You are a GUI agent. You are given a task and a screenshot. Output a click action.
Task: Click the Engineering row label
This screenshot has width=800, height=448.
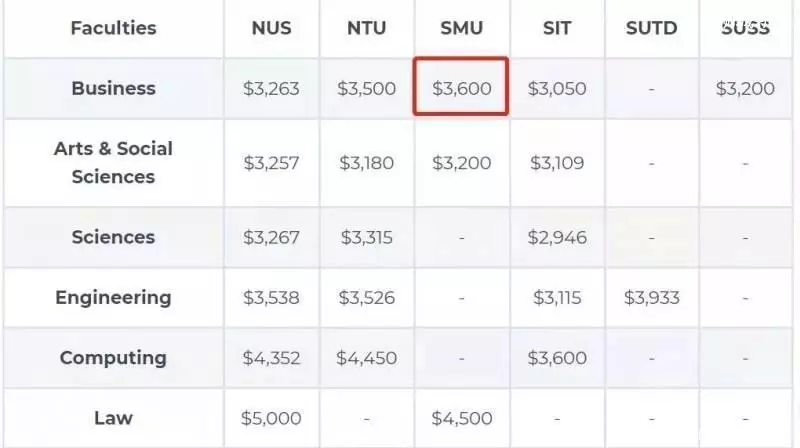tap(113, 297)
